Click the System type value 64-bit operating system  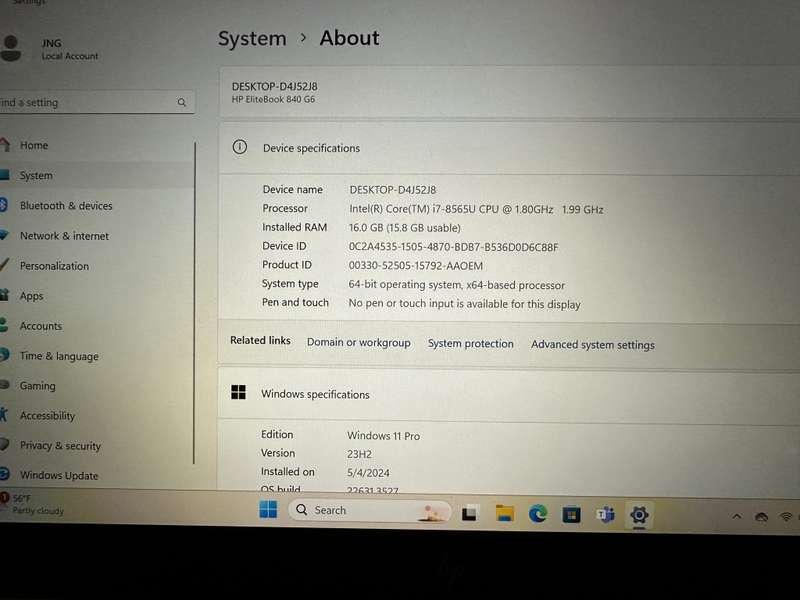[x=457, y=285]
